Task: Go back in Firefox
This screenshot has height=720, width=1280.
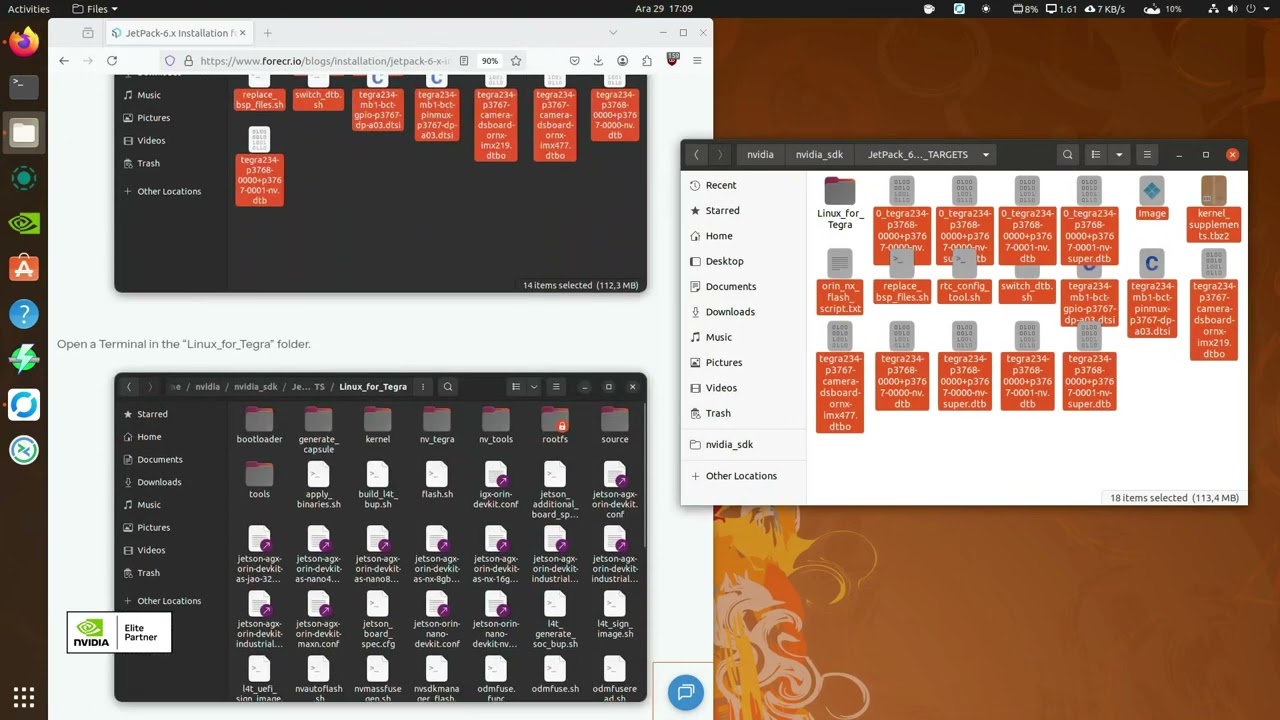Action: [64, 61]
